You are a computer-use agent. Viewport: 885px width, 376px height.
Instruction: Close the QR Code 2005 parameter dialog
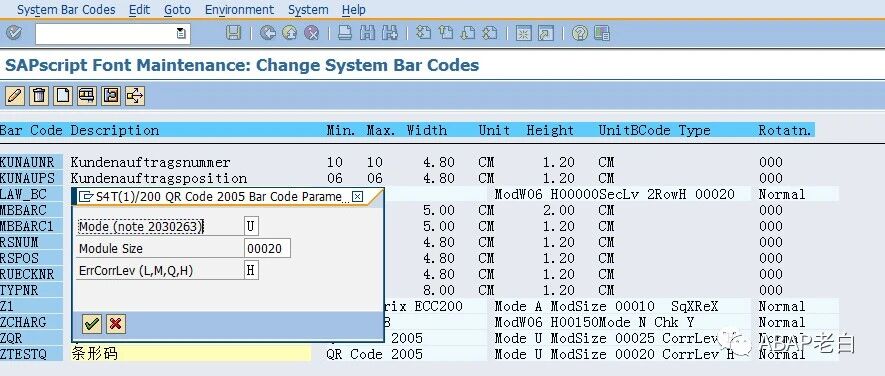tap(357, 196)
